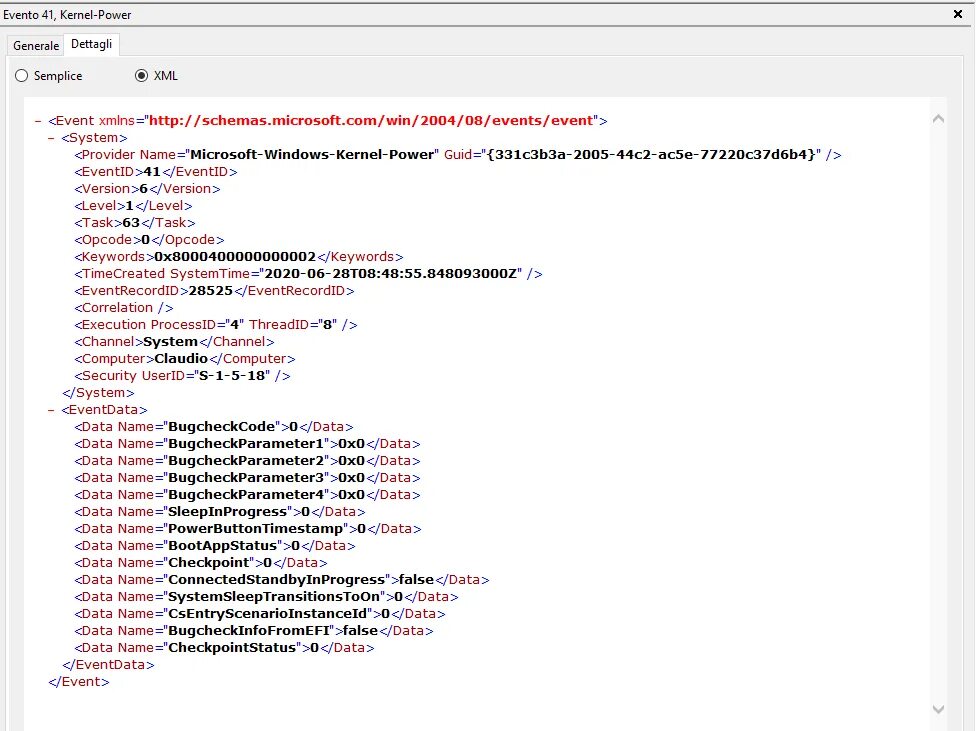Click the Guid value {331c3b3a-2005-44c2-ac5e-77220c37d6b4}
976x731 pixels.
tap(651, 154)
